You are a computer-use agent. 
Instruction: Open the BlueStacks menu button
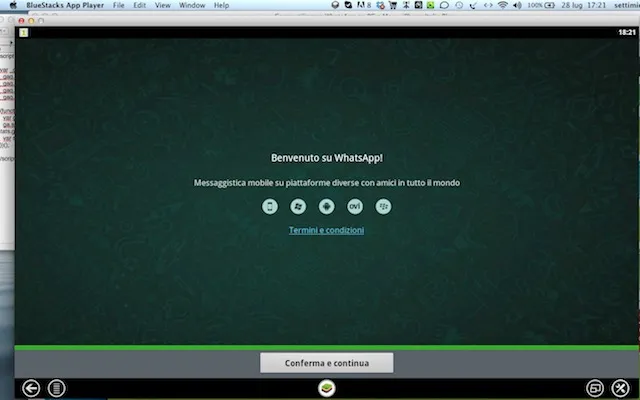pyautogui.click(x=56, y=388)
